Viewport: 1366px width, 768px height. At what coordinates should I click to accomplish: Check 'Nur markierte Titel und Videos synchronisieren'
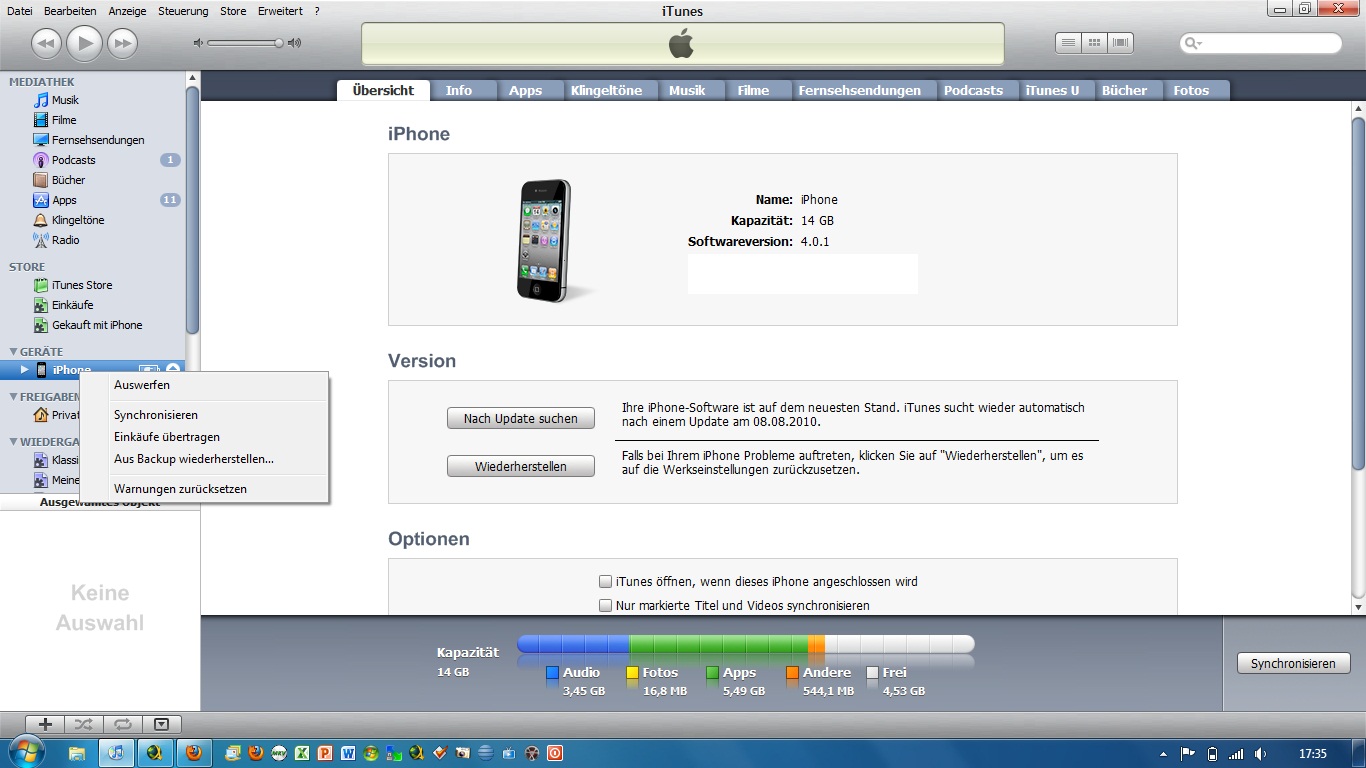(605, 605)
